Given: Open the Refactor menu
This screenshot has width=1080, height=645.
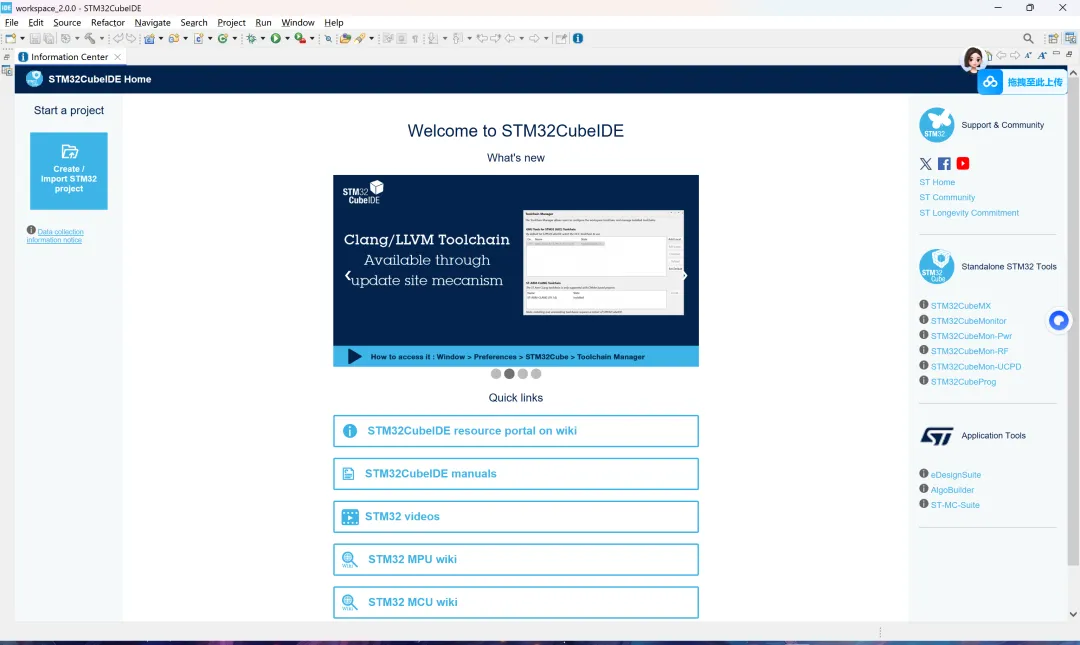Looking at the screenshot, I should point(107,23).
